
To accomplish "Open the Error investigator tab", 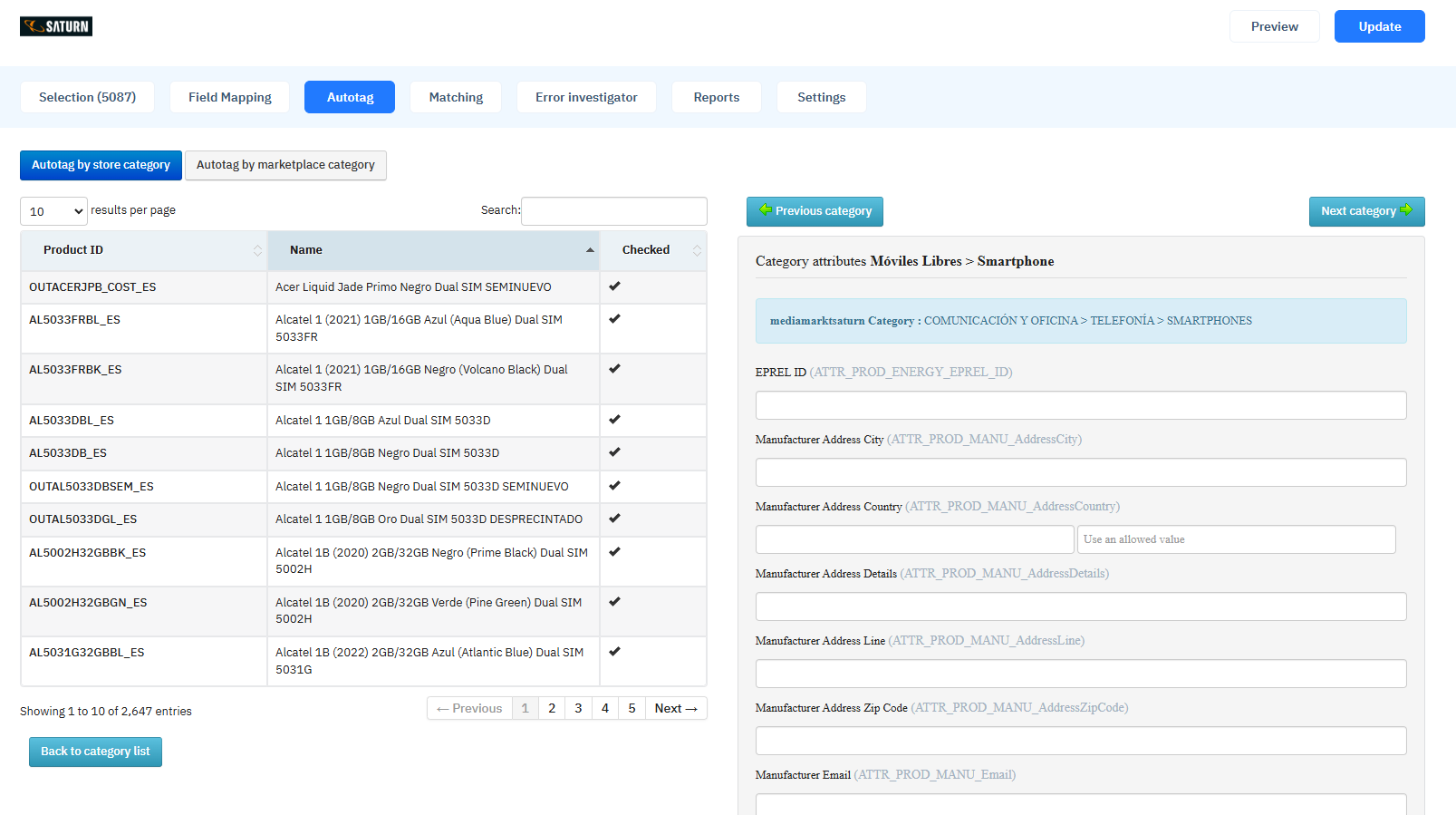I will coord(586,97).
